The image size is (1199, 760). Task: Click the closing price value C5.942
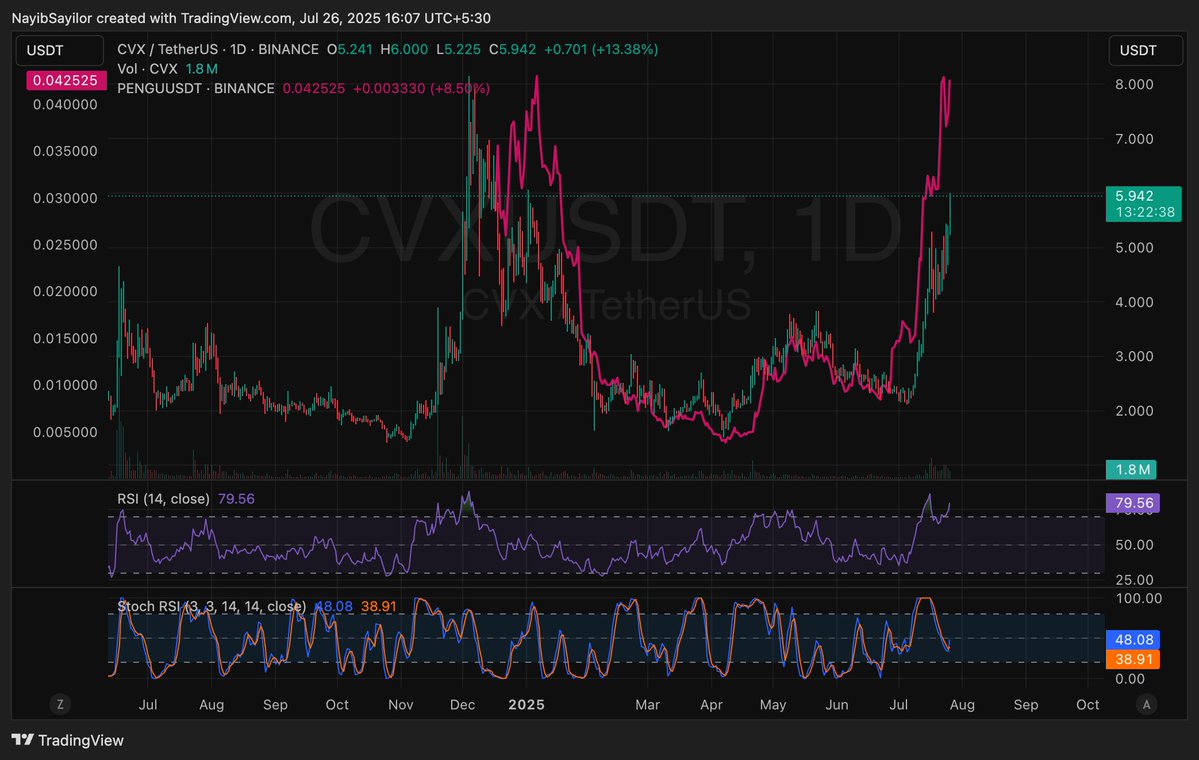512,49
